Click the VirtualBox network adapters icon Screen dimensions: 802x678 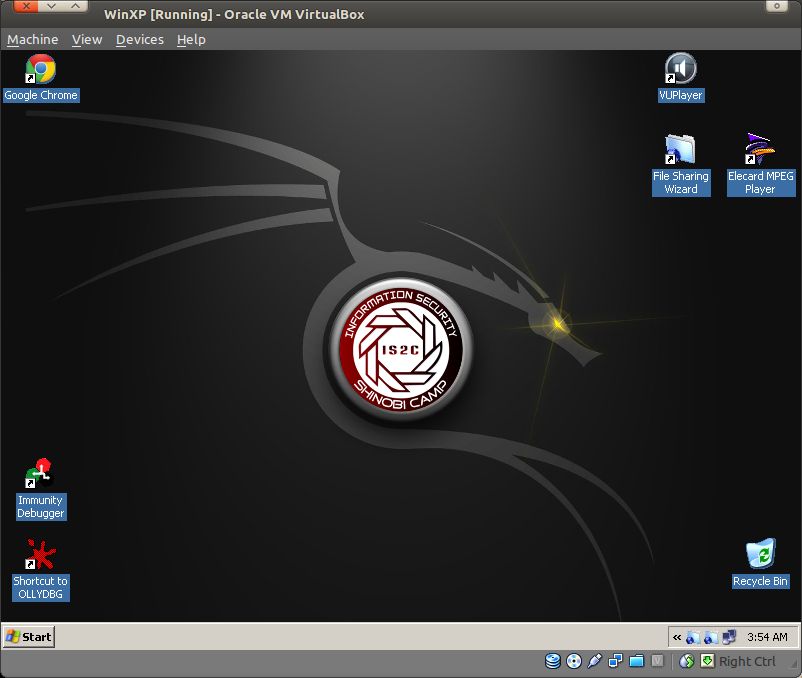click(x=615, y=661)
